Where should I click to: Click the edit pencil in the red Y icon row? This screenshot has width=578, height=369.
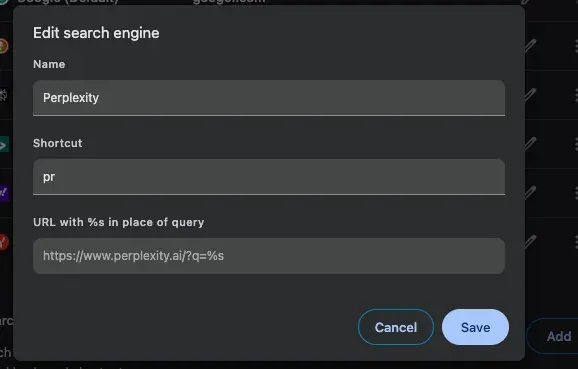[531, 242]
